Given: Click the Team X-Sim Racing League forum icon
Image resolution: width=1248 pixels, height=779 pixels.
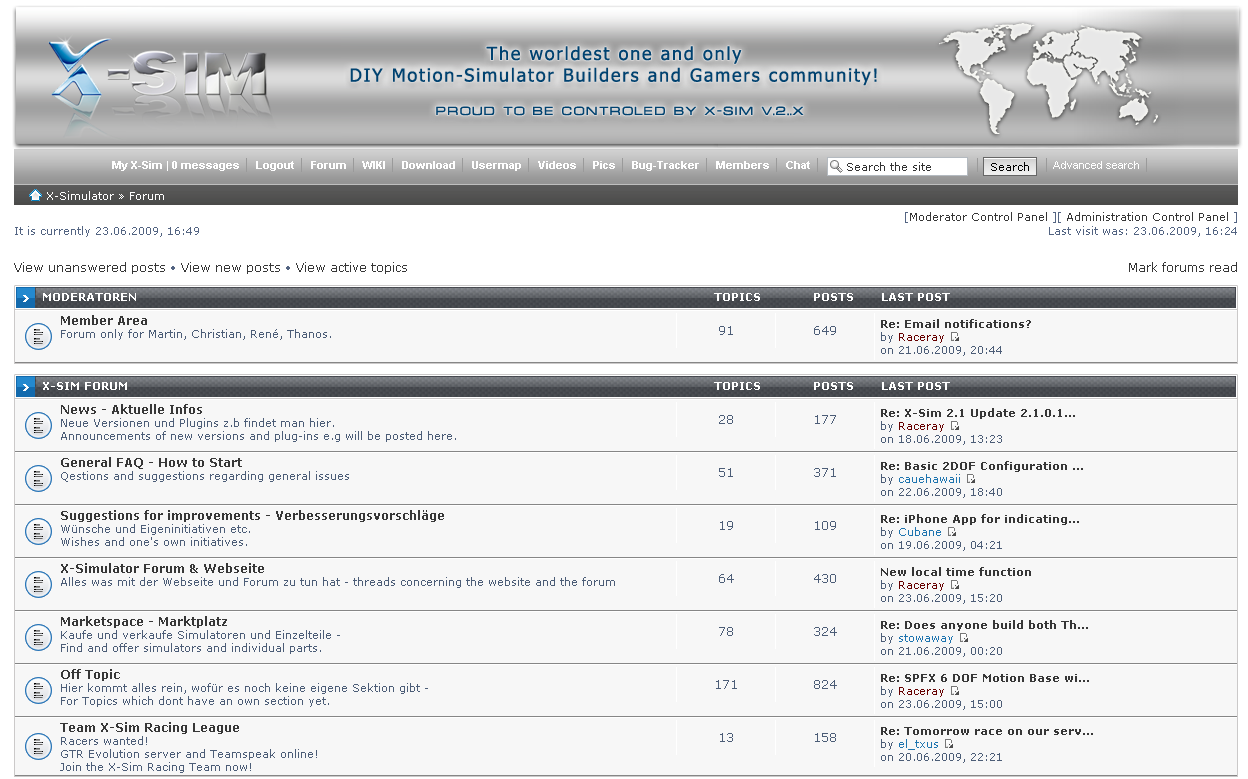Looking at the screenshot, I should 38,746.
